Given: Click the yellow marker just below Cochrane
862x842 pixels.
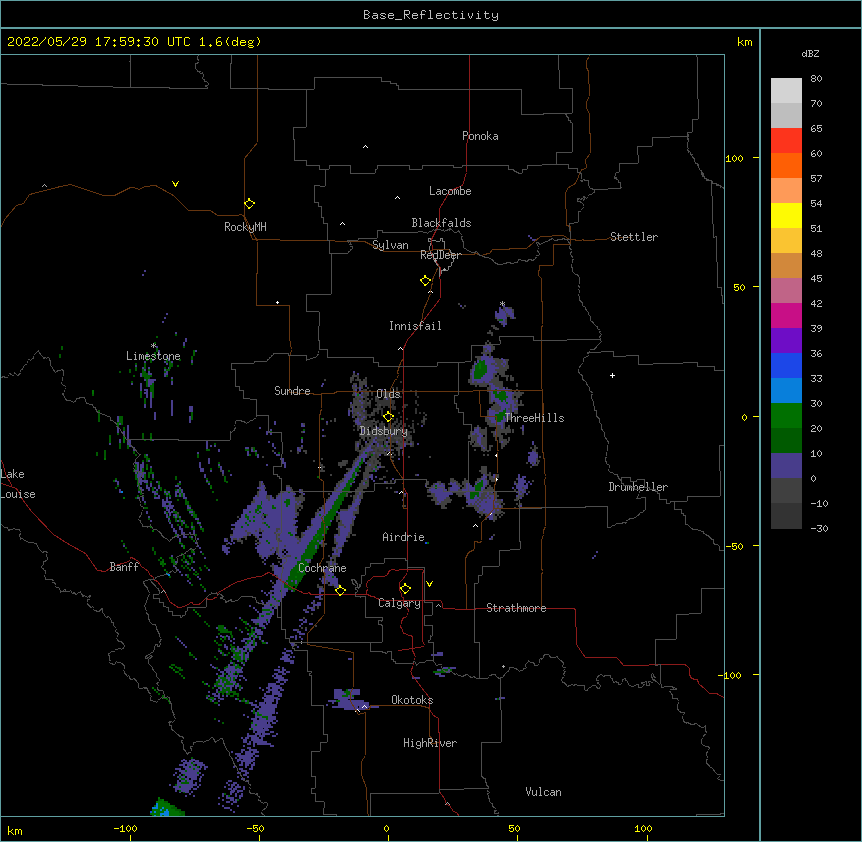Looking at the screenshot, I should (340, 590).
